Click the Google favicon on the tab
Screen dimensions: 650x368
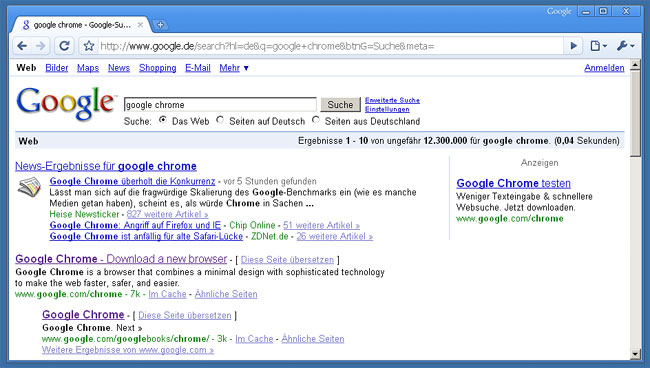pos(26,25)
